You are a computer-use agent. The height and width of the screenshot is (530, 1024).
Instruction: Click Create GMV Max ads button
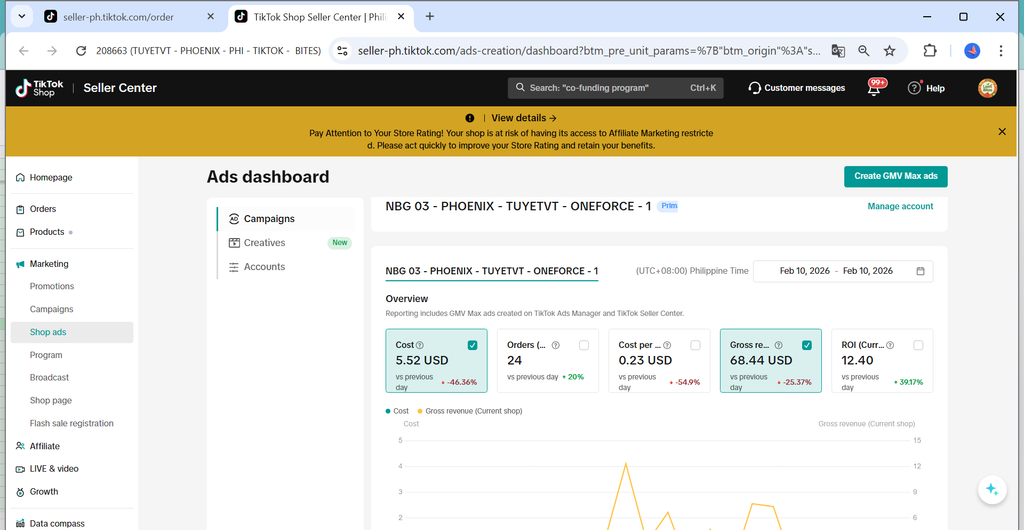point(895,176)
